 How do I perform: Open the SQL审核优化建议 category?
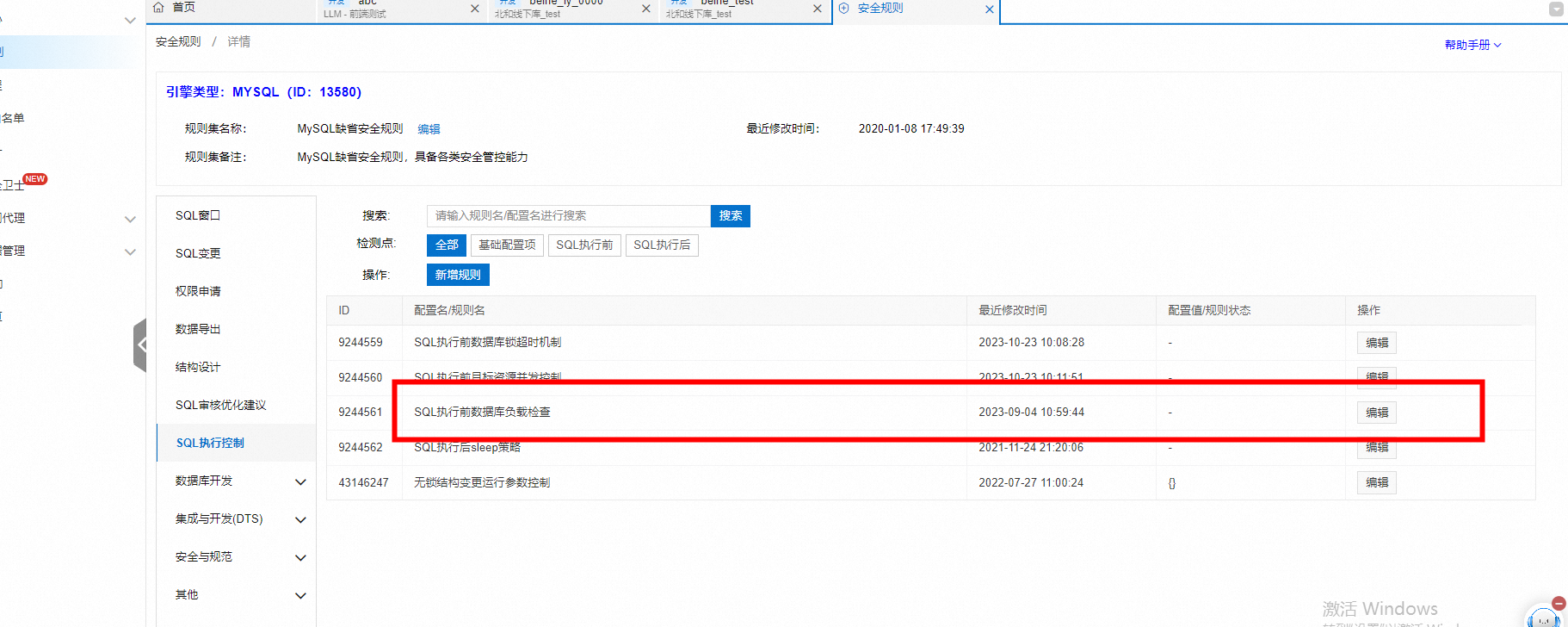click(236, 405)
